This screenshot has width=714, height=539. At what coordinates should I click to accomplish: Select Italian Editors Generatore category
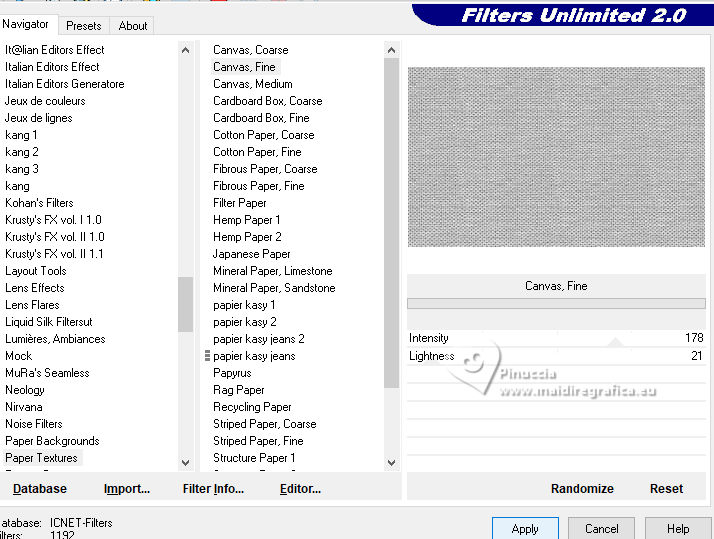65,84
